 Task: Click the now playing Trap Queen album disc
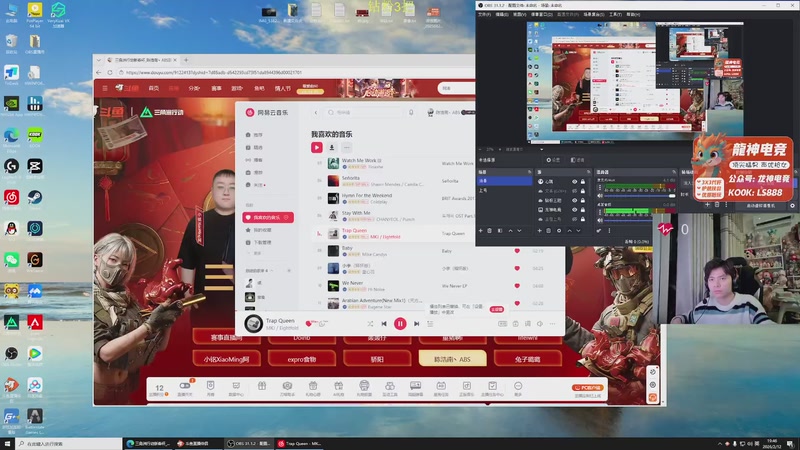point(253,323)
